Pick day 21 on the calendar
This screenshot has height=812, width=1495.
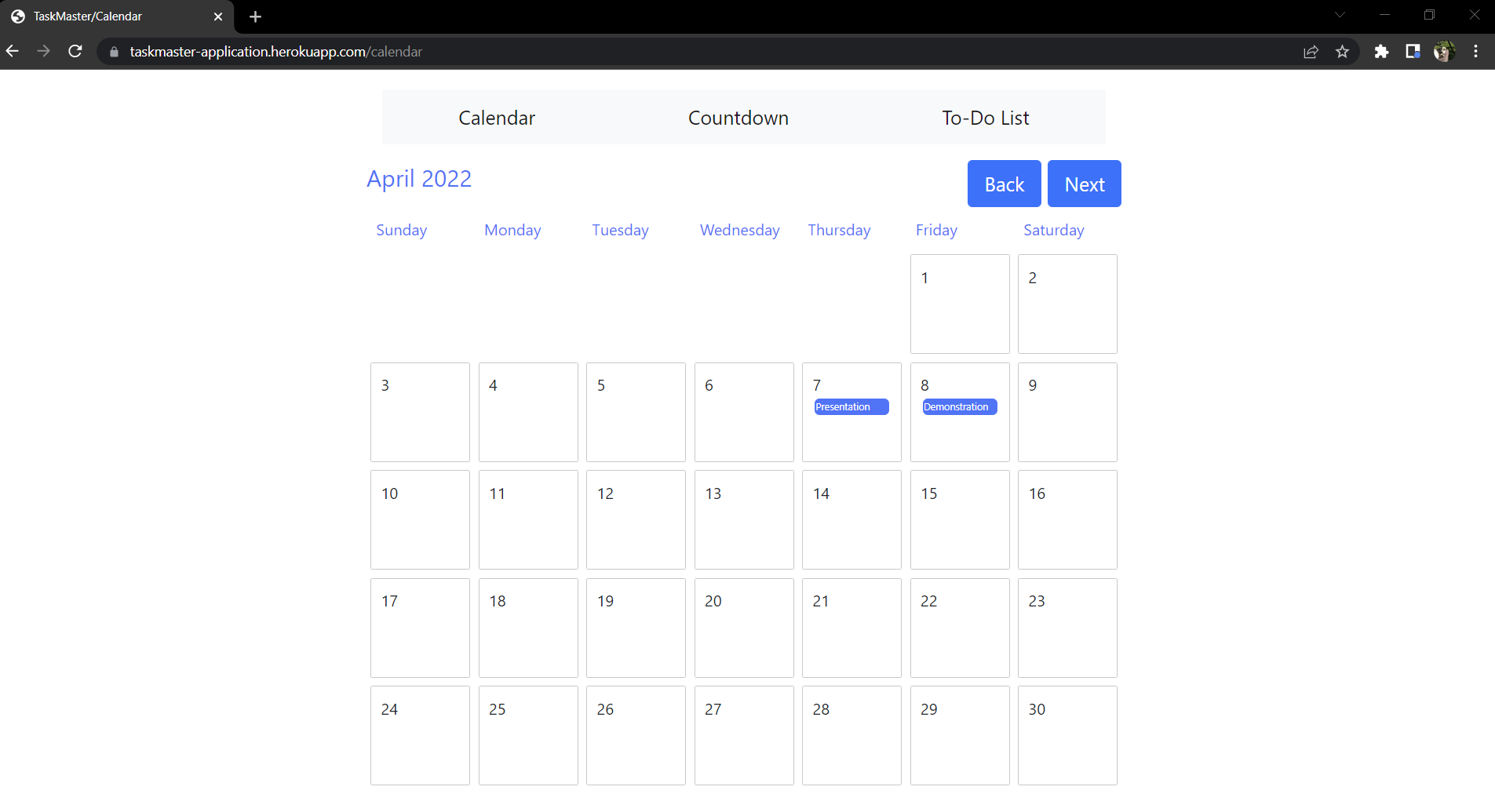(851, 628)
